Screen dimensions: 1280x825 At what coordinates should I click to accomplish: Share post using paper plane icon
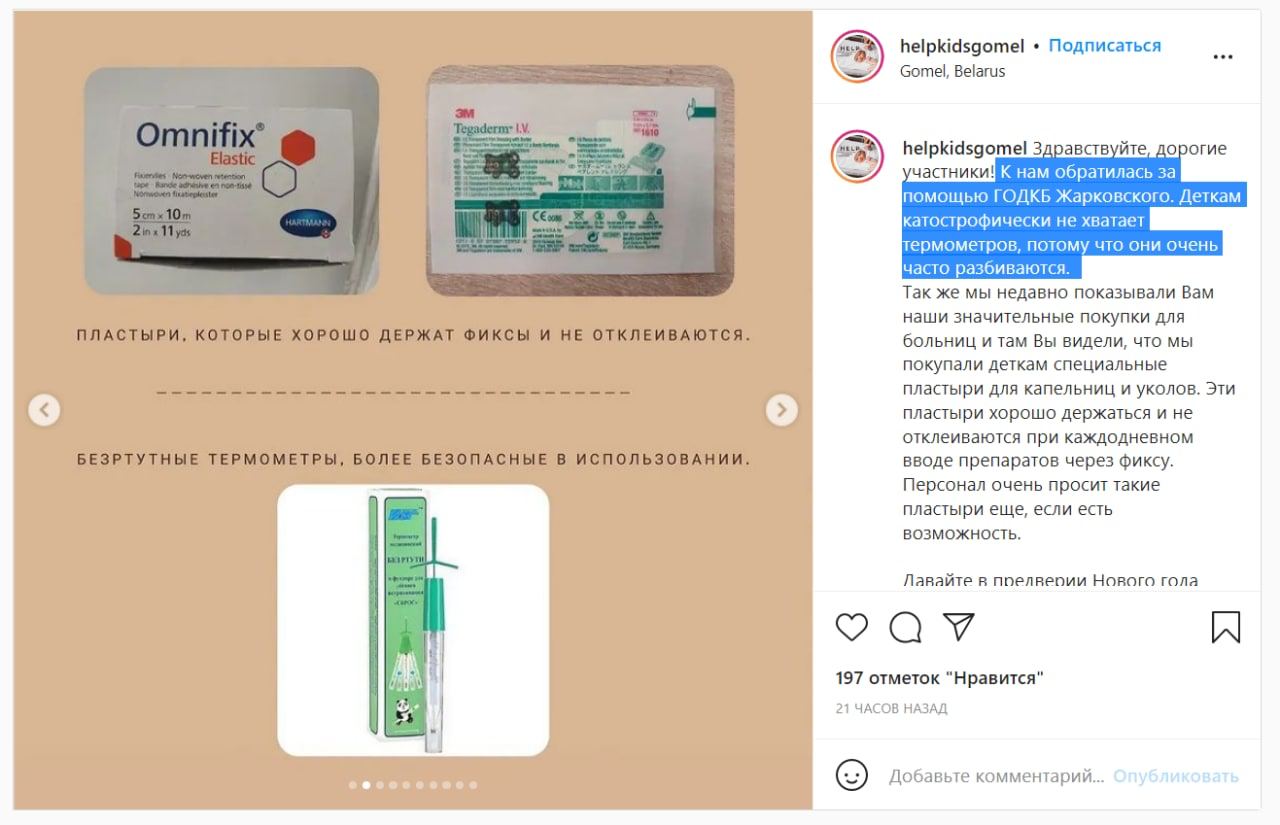(959, 627)
